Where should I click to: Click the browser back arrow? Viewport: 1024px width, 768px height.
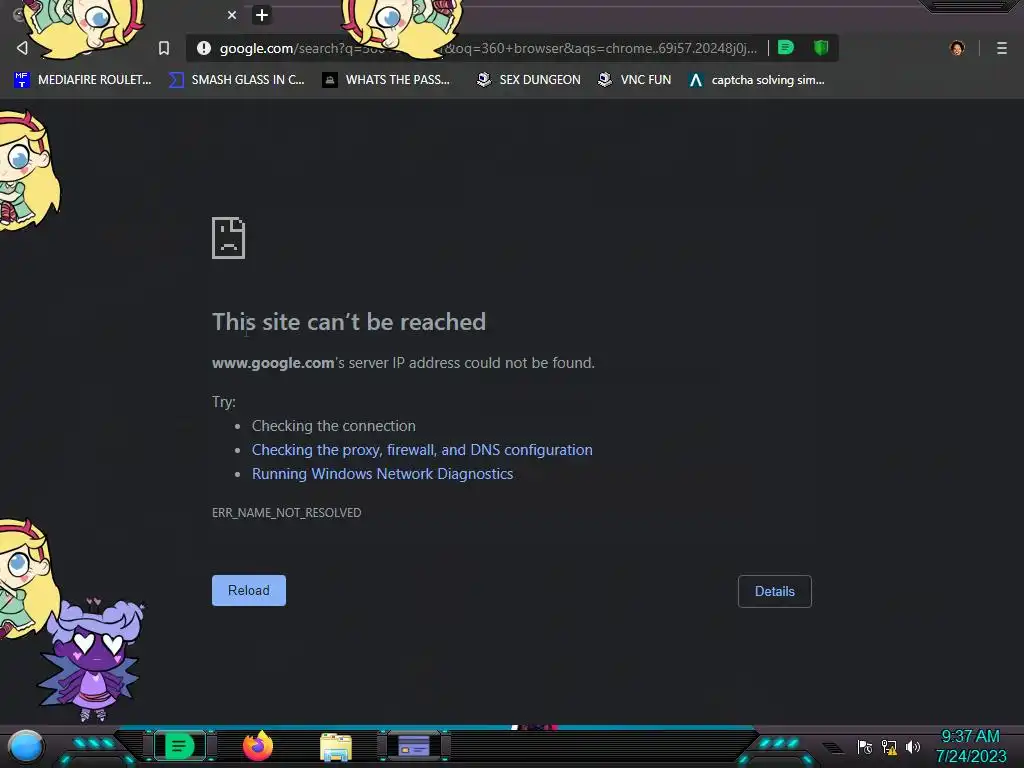click(22, 48)
